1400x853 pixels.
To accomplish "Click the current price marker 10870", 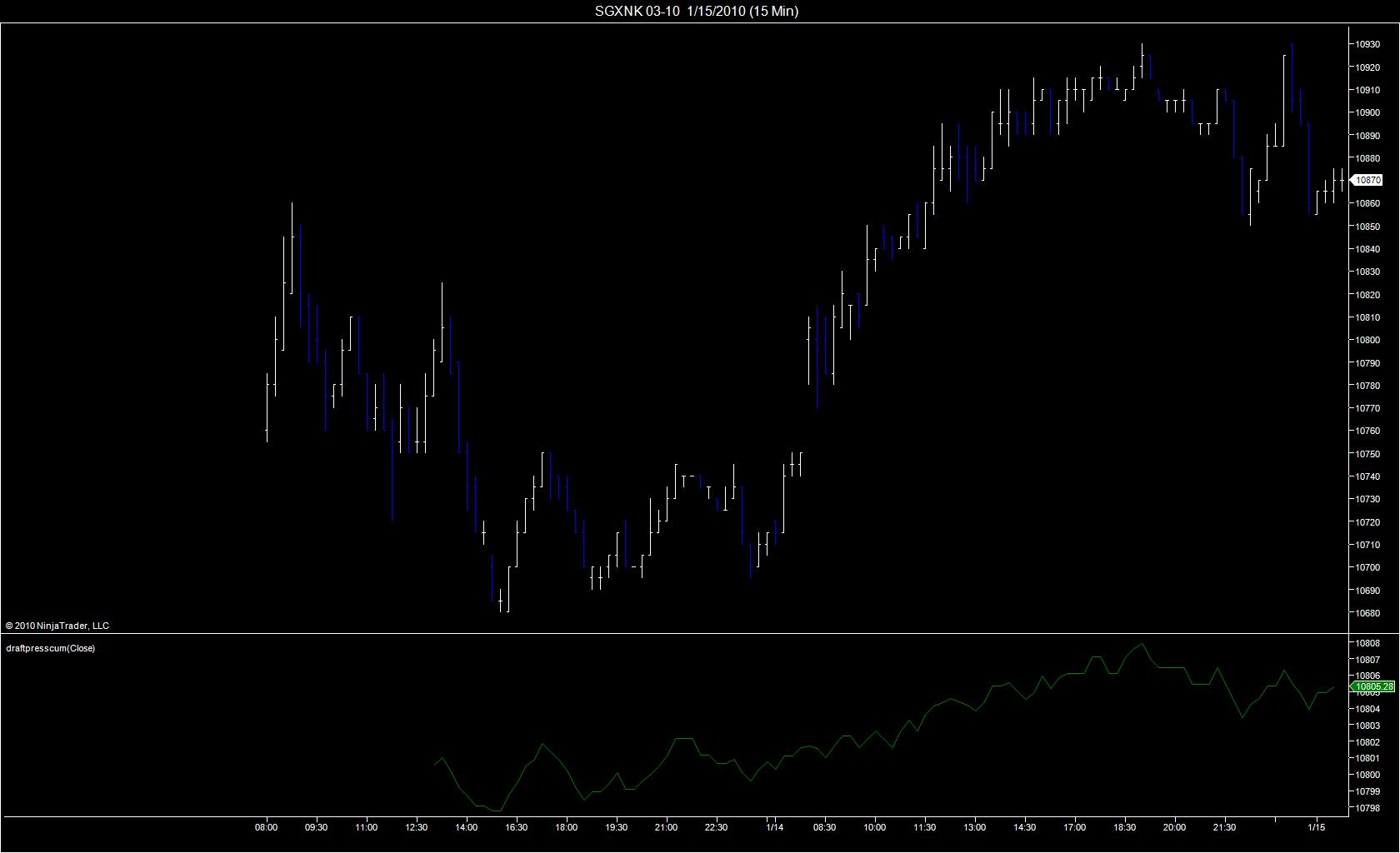I will tap(1367, 180).
